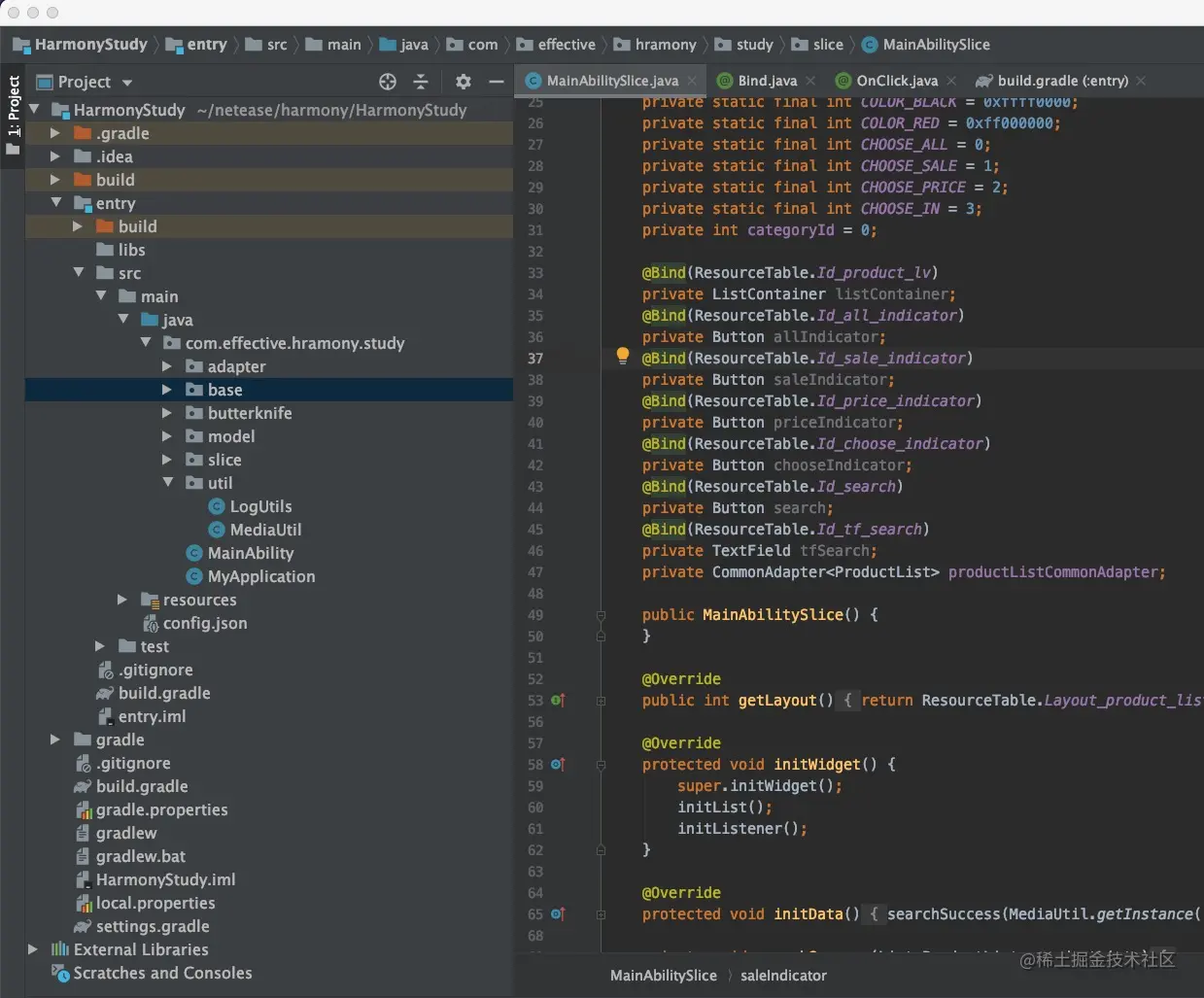Switch to the Bind.java tab
Image resolution: width=1204 pixels, height=998 pixels.
pos(767,81)
